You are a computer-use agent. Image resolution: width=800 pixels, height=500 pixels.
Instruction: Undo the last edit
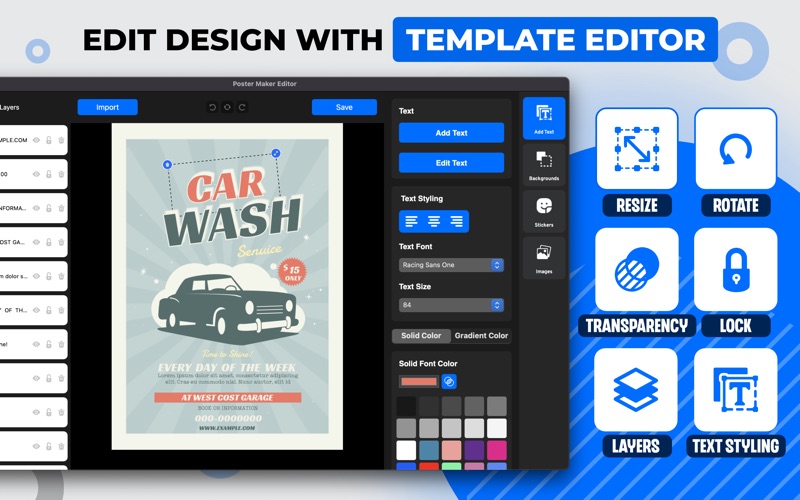click(212, 107)
